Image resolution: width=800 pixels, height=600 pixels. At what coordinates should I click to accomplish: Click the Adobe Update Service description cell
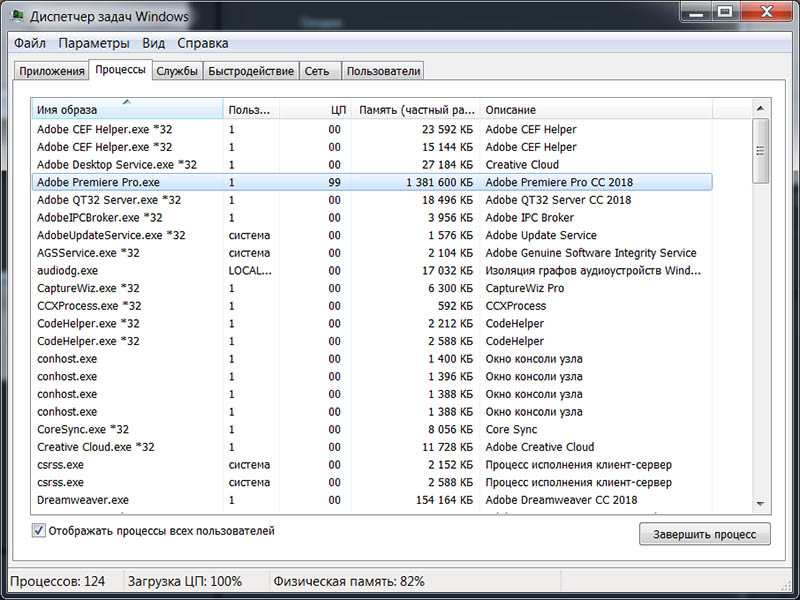(x=541, y=235)
